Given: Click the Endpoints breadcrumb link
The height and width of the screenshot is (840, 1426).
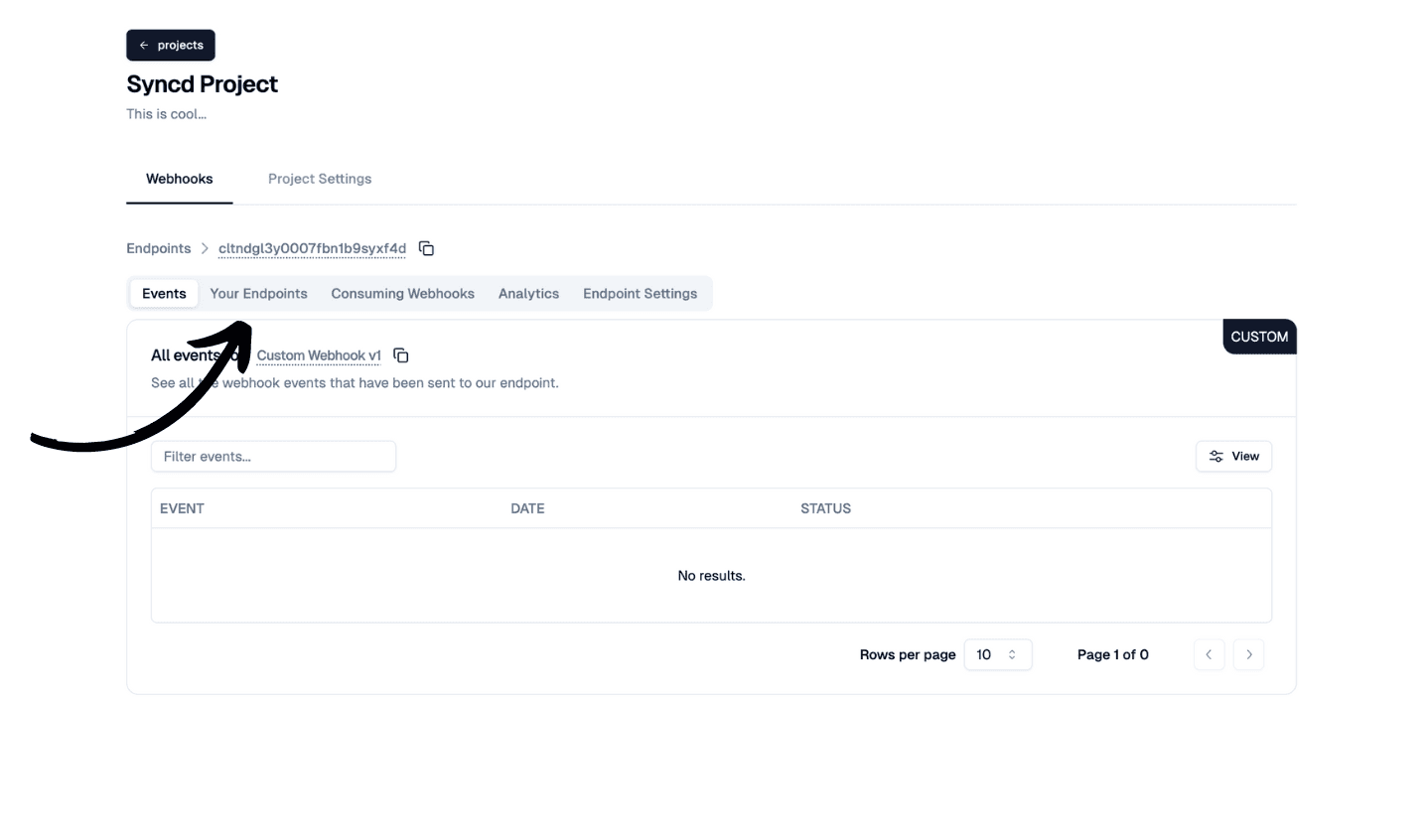Looking at the screenshot, I should pos(158,248).
